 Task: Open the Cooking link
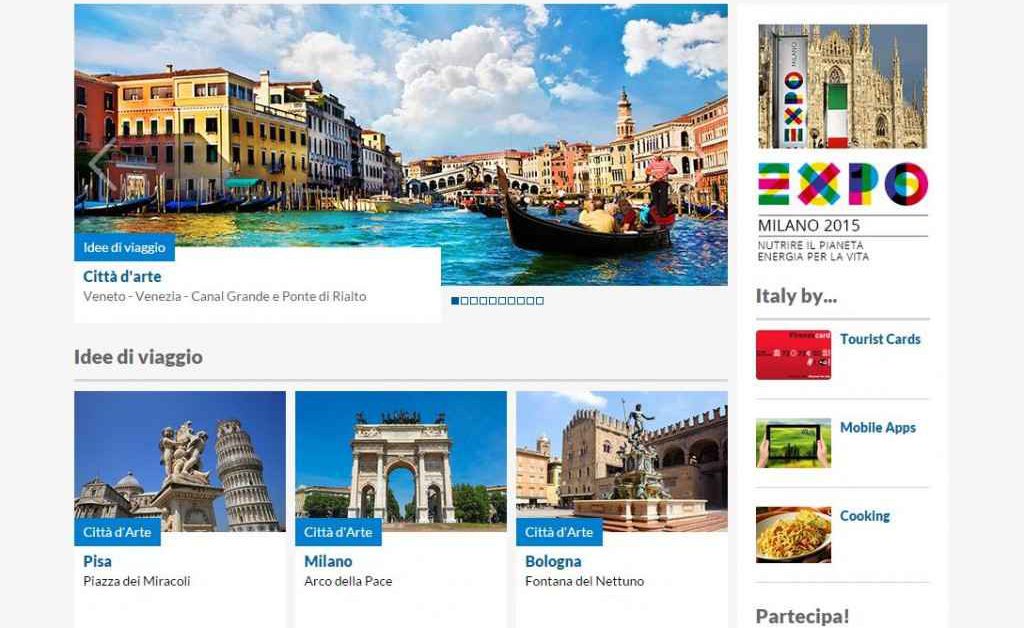865,516
